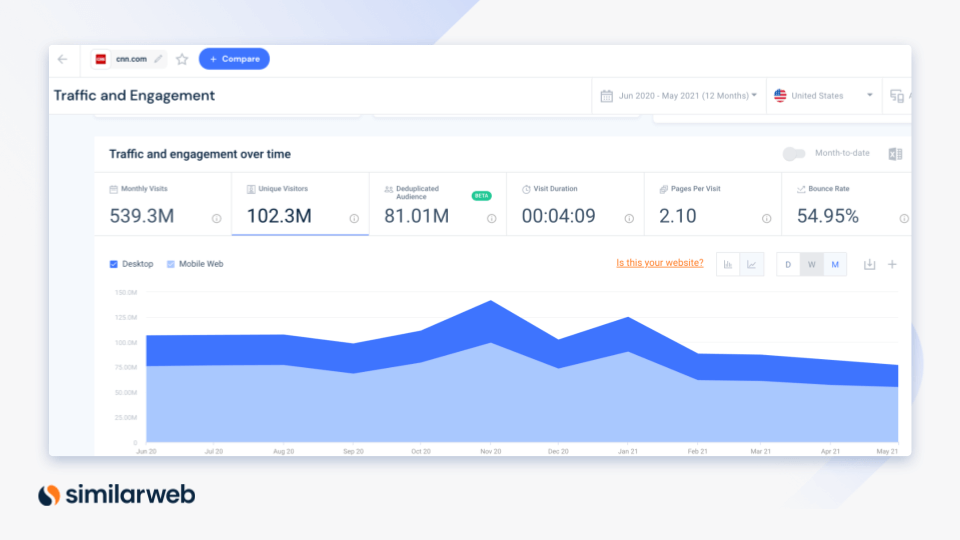Download the chart with the download icon

(869, 264)
